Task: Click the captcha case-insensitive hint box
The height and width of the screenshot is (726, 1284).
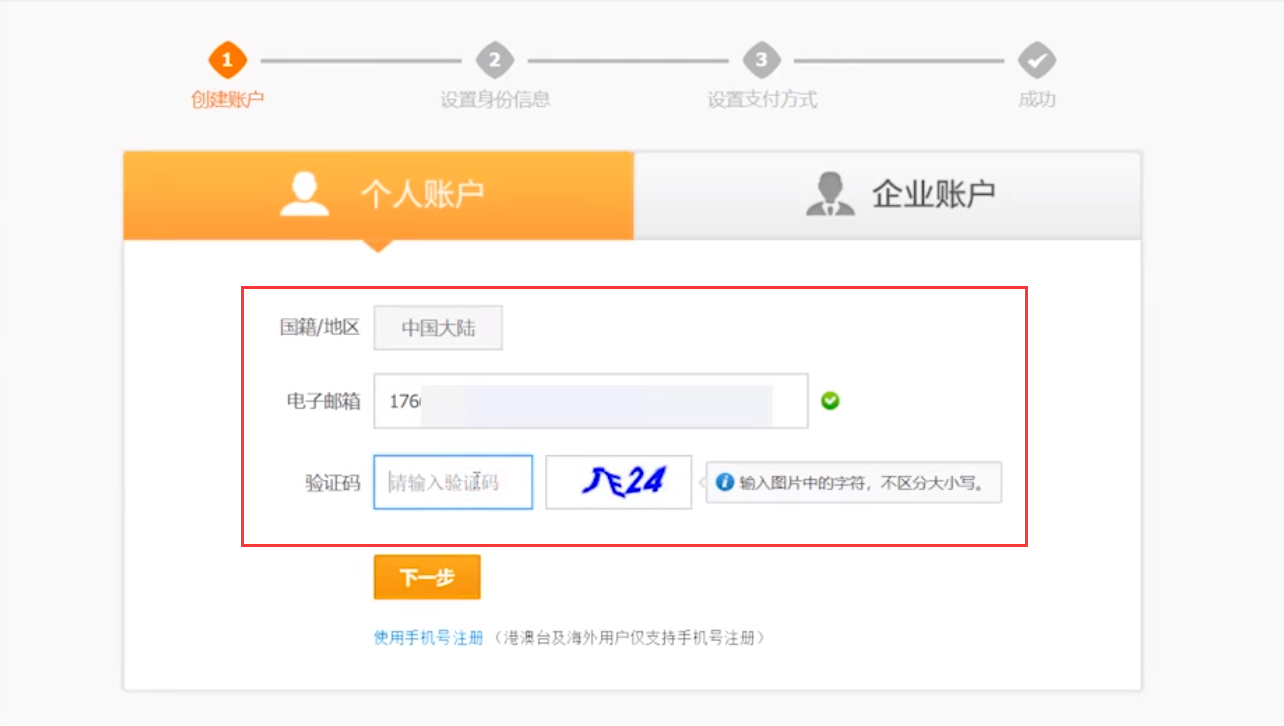Action: 853,482
